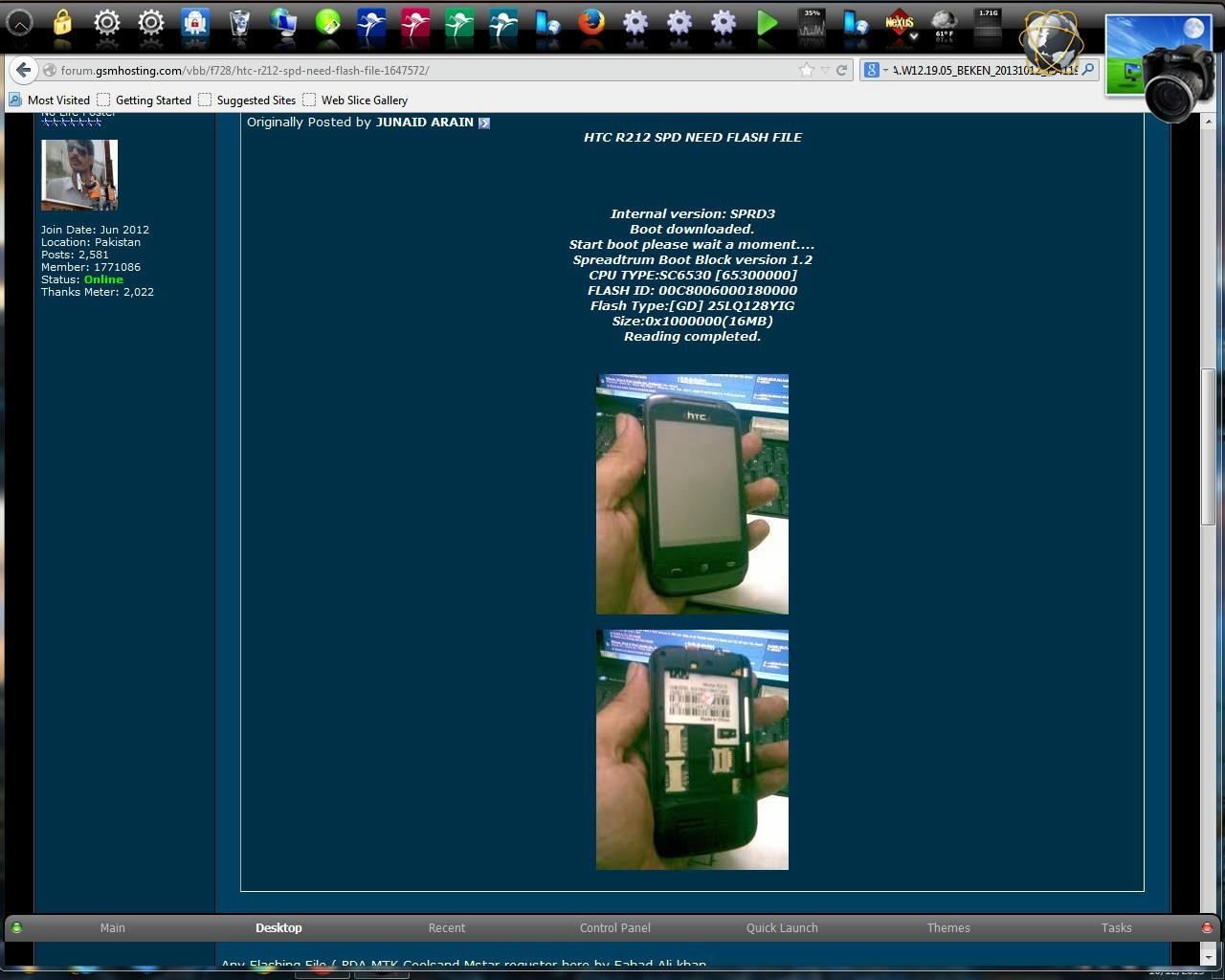Expand the URL history dropdown arrow
The width and height of the screenshot is (1225, 980).
click(x=825, y=70)
